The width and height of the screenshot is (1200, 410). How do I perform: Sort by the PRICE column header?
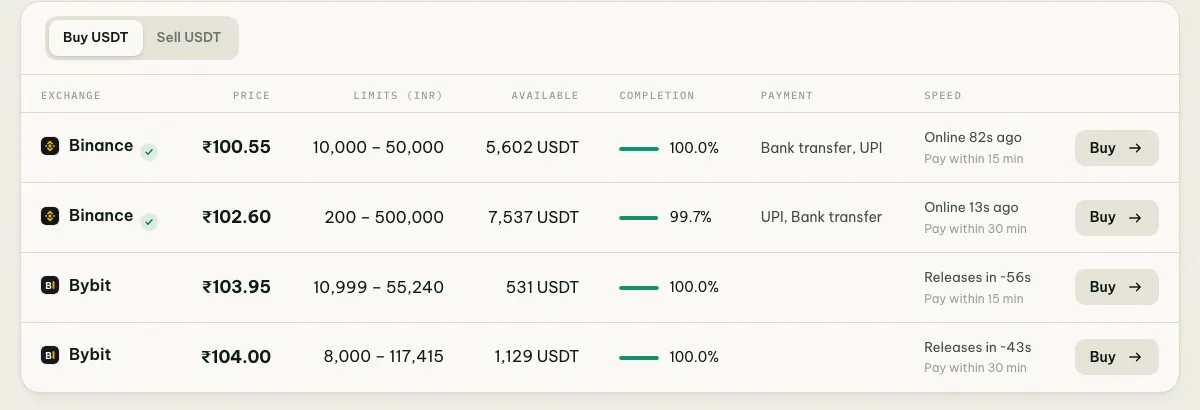pyautogui.click(x=251, y=96)
